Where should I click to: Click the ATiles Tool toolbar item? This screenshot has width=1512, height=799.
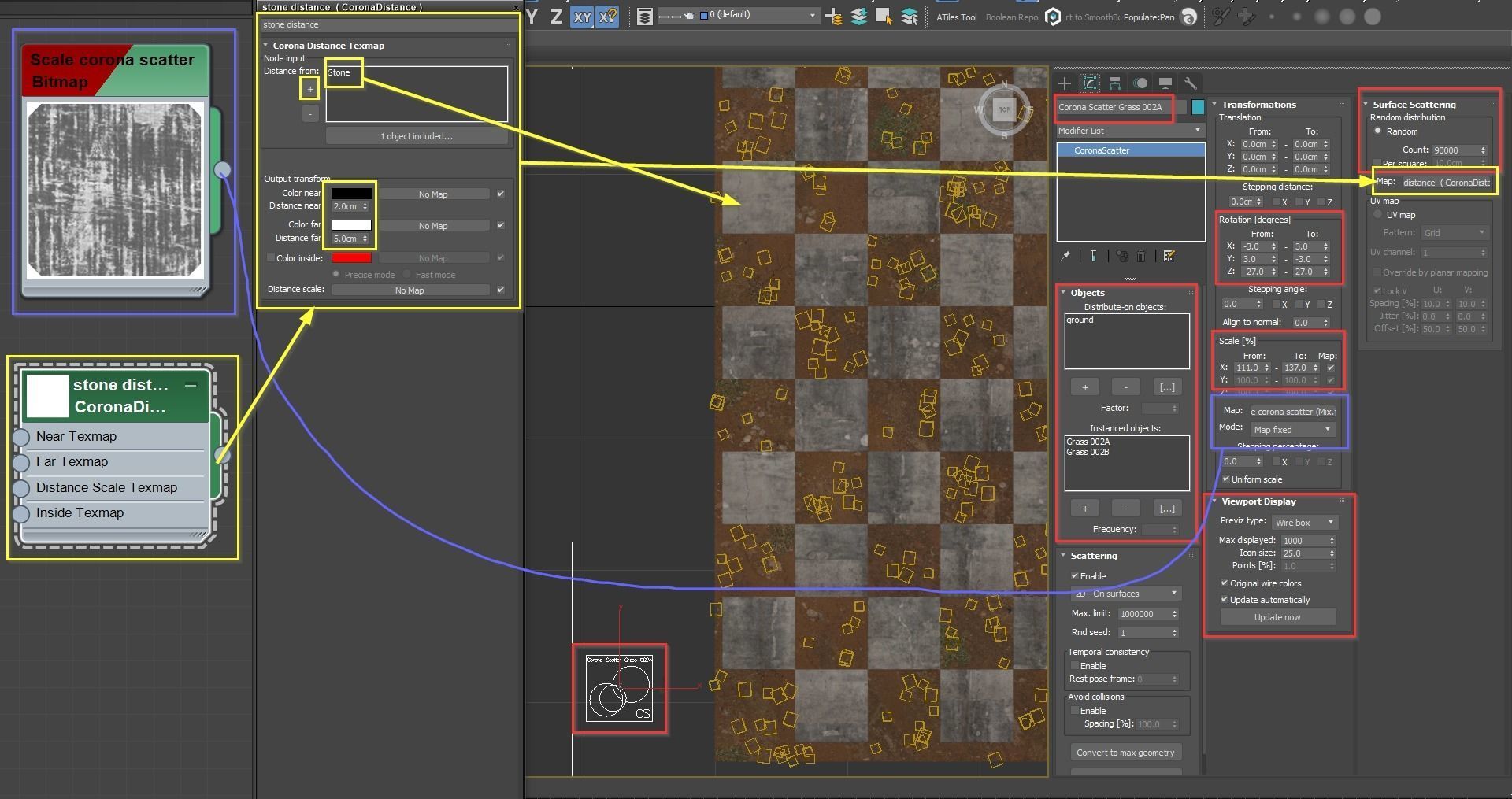957,17
